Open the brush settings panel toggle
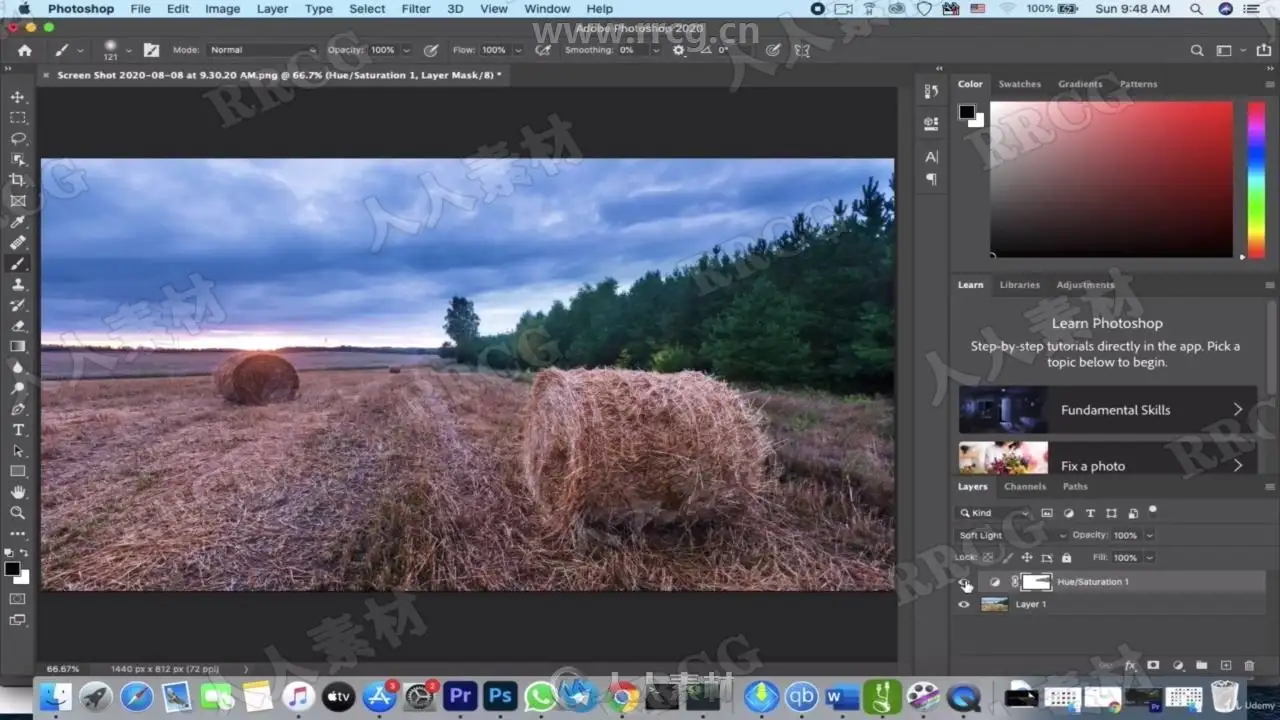The height and width of the screenshot is (720, 1280). 151,50
